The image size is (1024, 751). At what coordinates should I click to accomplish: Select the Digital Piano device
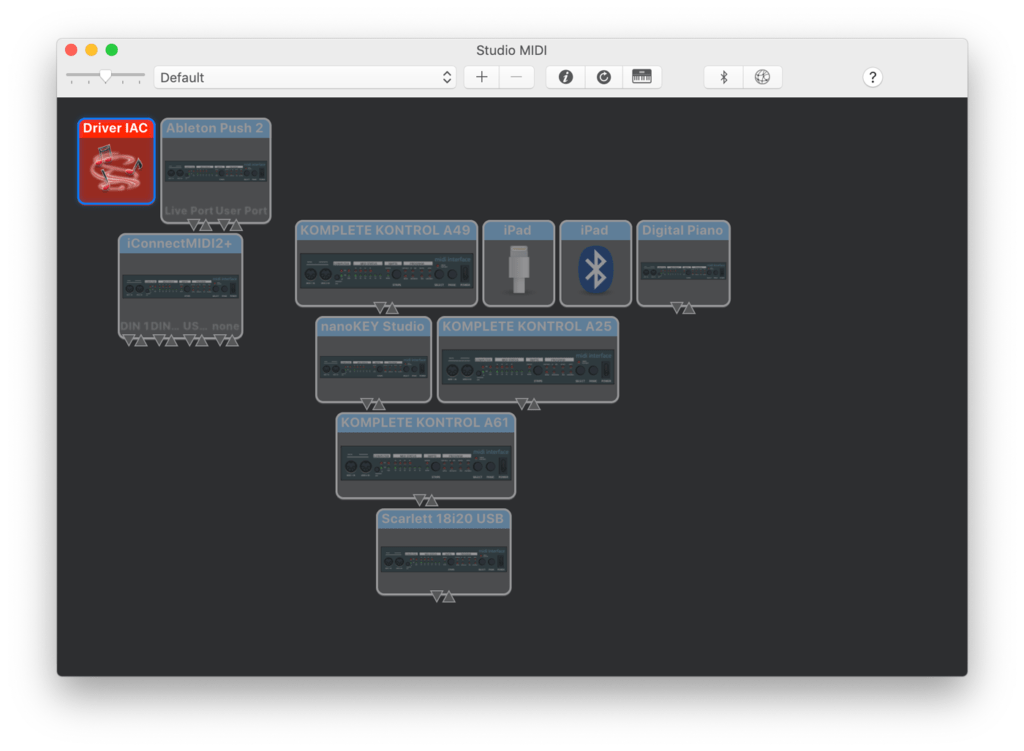pos(683,263)
